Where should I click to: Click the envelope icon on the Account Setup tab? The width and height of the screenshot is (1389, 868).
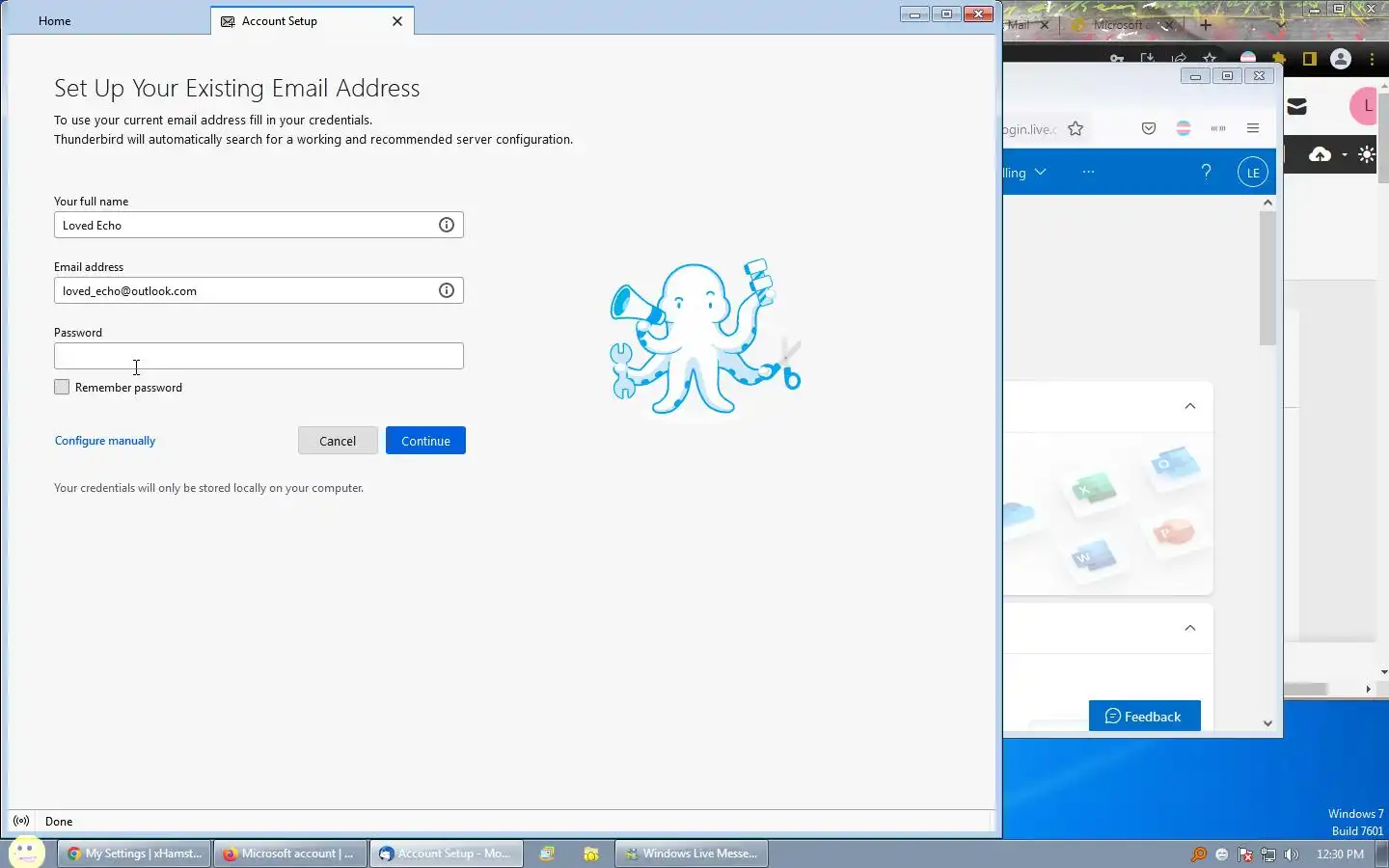tap(228, 21)
